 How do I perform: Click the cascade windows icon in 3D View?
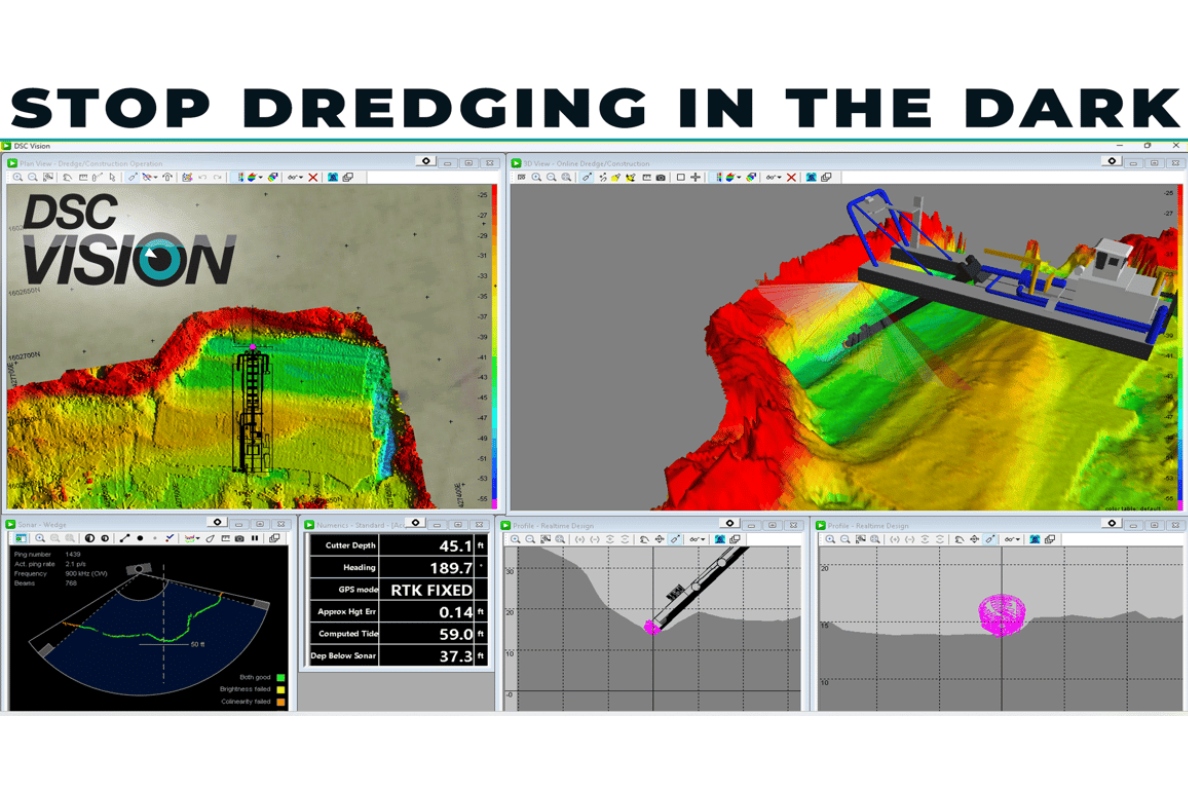[826, 177]
